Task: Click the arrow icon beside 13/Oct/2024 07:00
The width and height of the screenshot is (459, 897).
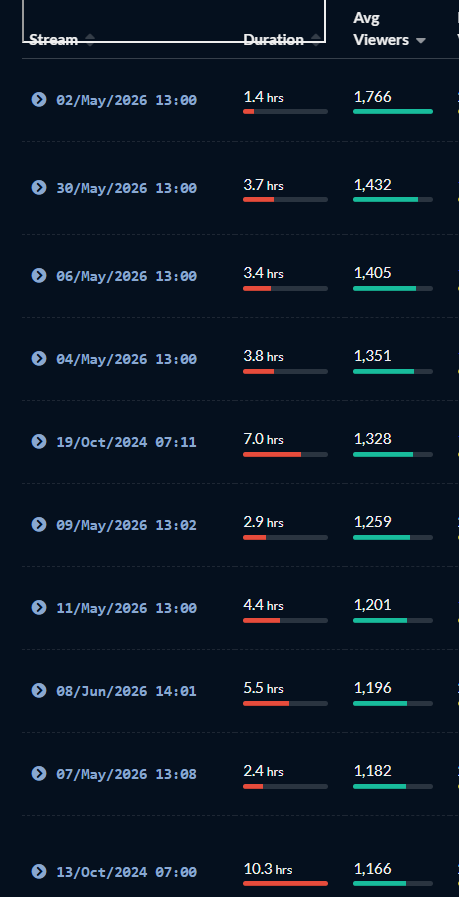Action: pos(38,872)
